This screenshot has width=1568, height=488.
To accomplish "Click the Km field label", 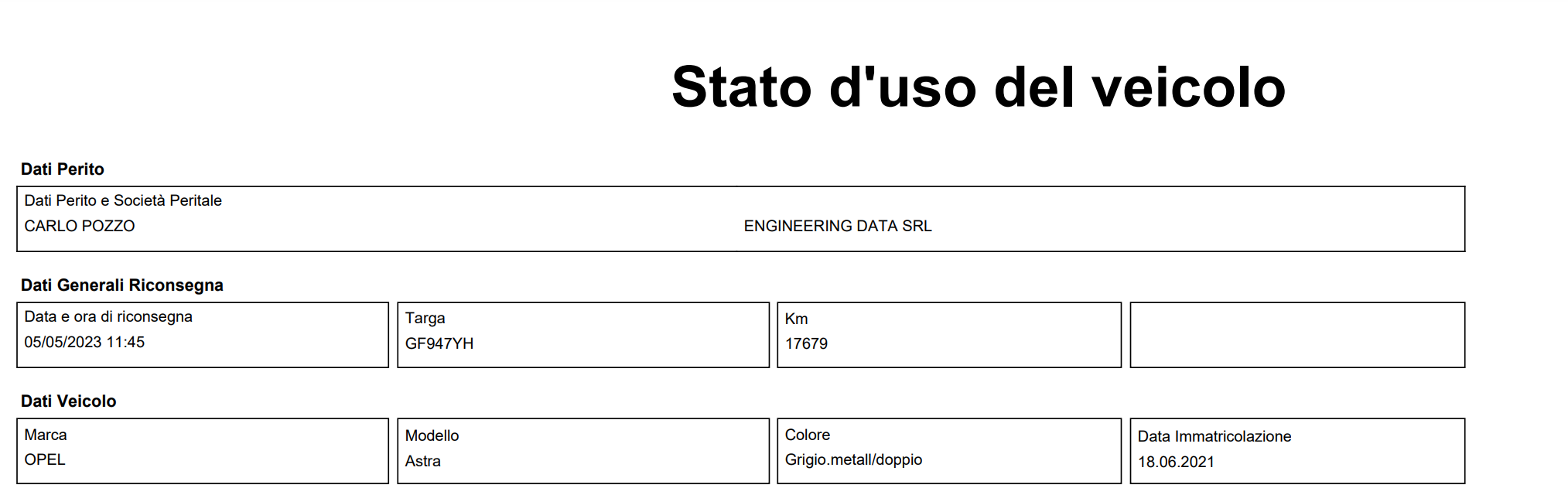I will click(796, 319).
